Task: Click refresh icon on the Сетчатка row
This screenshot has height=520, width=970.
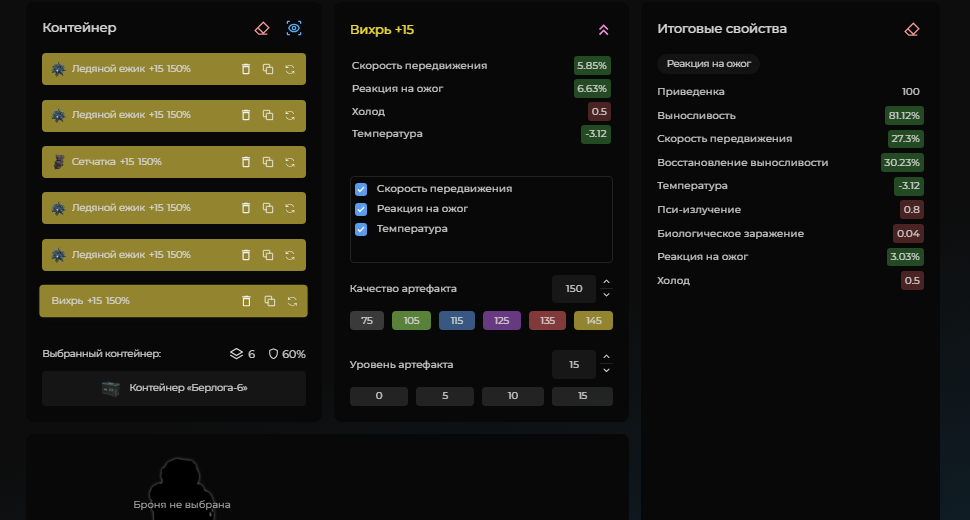Action: (x=290, y=162)
